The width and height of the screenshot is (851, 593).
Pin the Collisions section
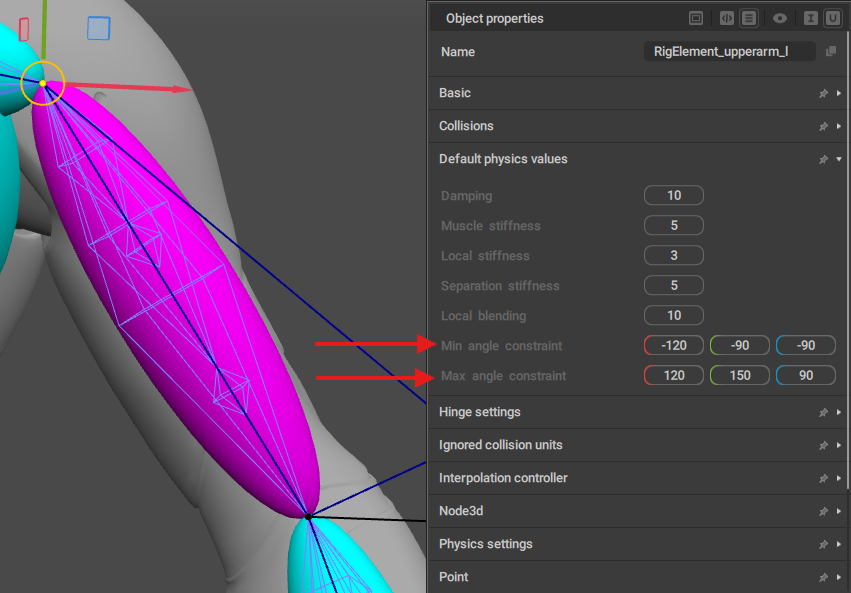[x=823, y=126]
